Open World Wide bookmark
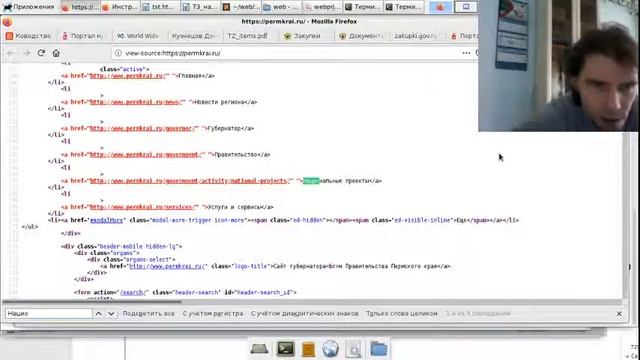This screenshot has height=360, width=640. click(x=138, y=36)
